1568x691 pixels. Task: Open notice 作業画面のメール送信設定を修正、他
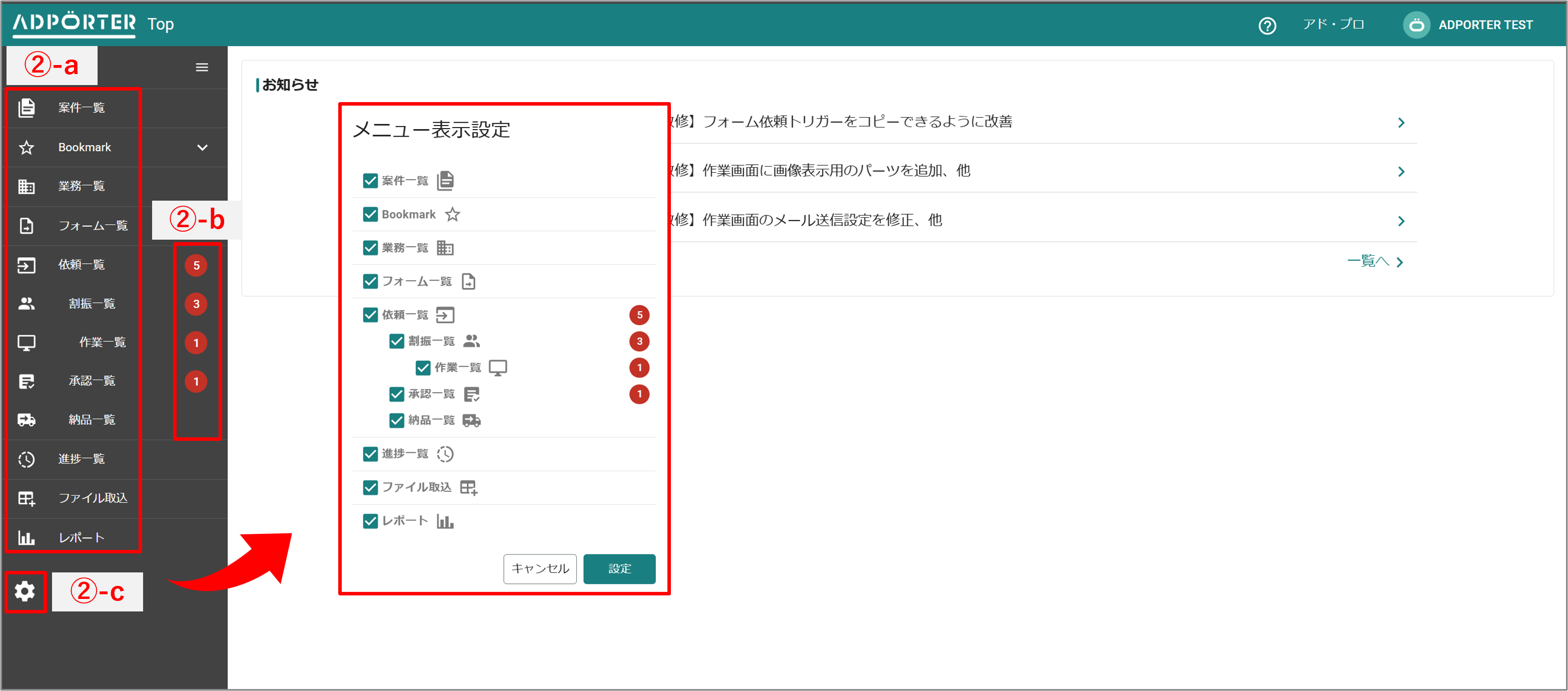click(822, 220)
